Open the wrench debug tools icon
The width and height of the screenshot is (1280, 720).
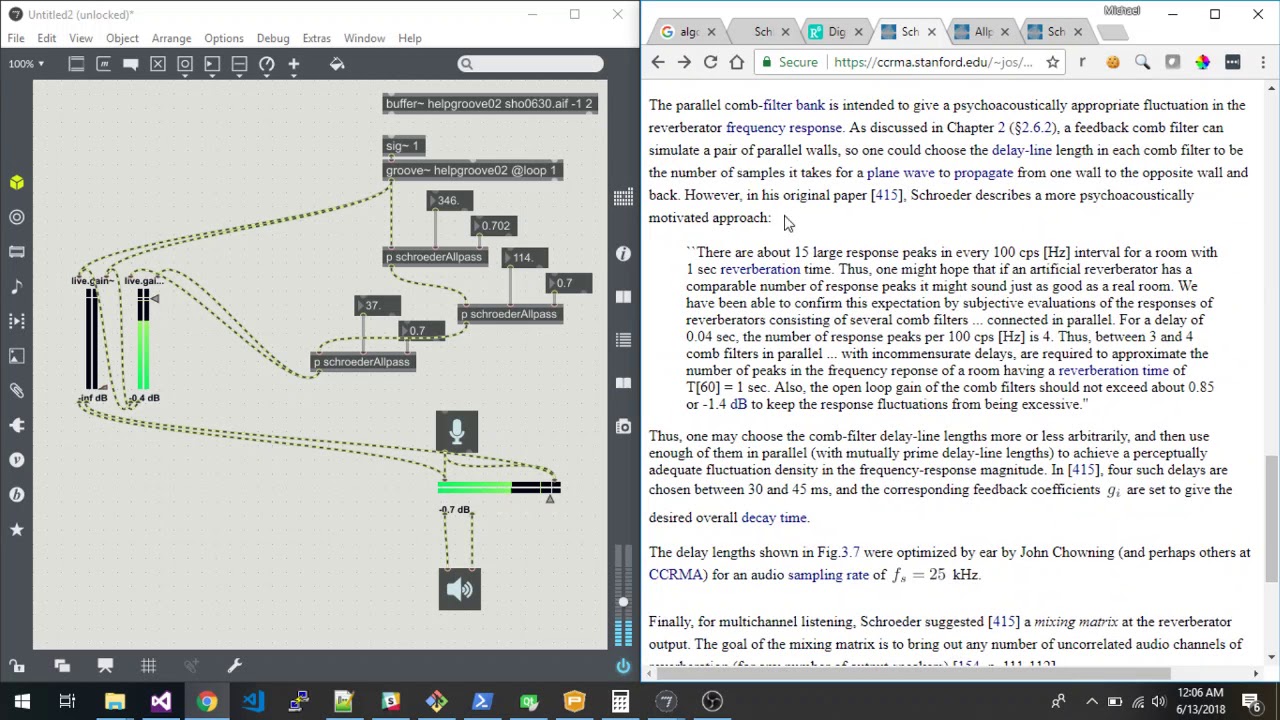pyautogui.click(x=235, y=666)
